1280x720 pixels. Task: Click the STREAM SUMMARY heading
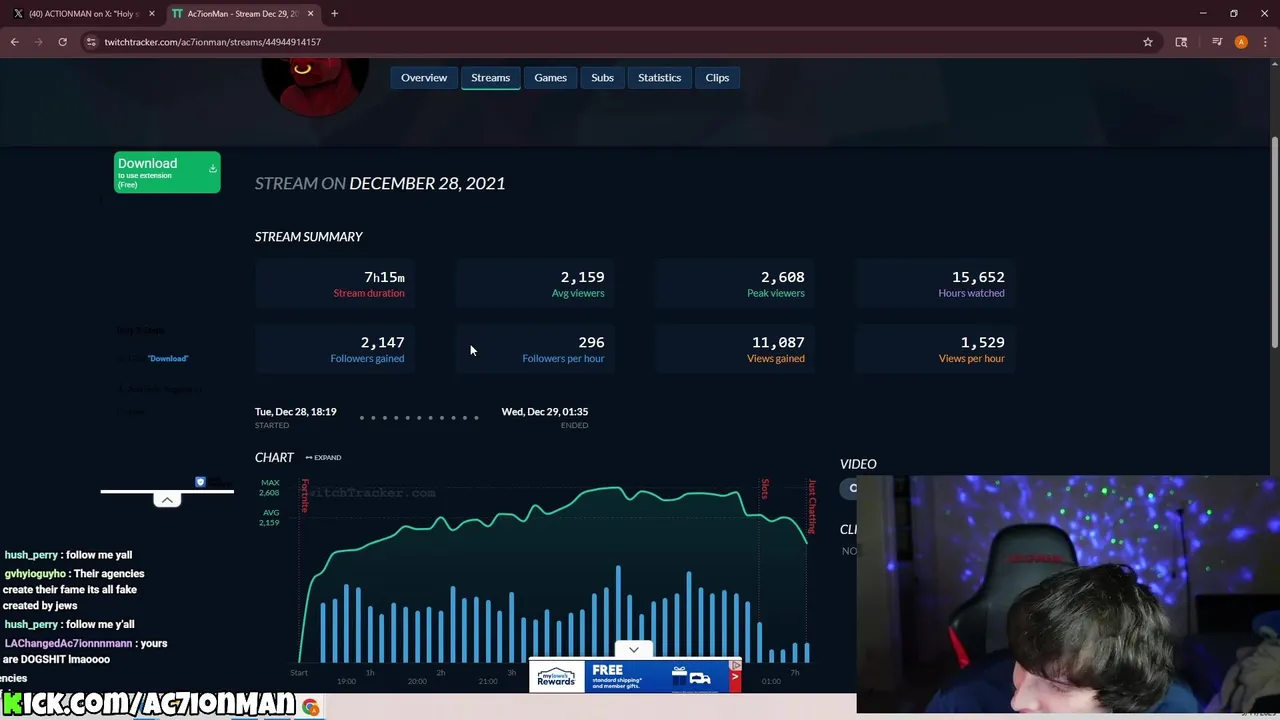pyautogui.click(x=308, y=237)
